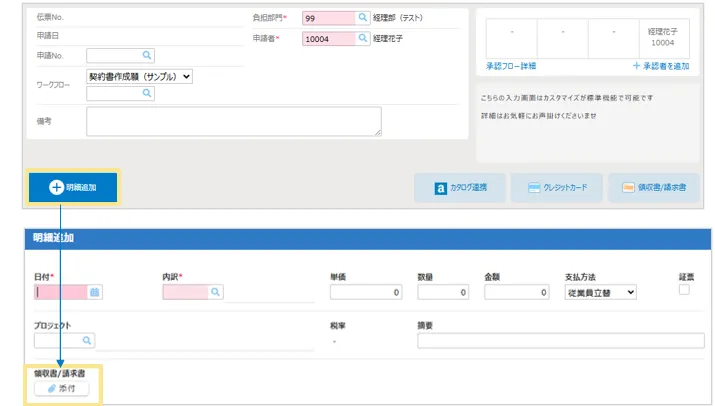Click the 承認者を追加 link
Viewport: 715px width, 406px height.
click(x=660, y=66)
